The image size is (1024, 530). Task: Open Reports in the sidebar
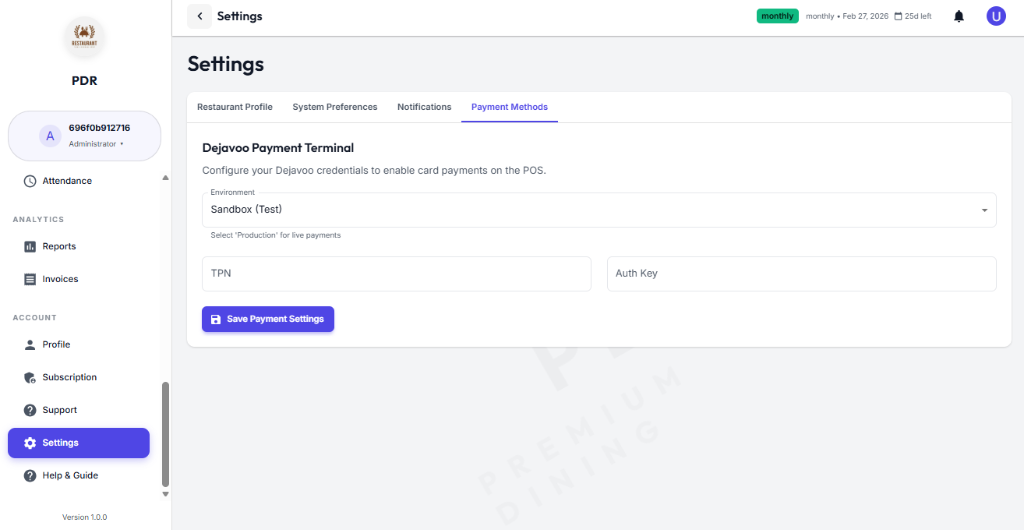click(79, 247)
